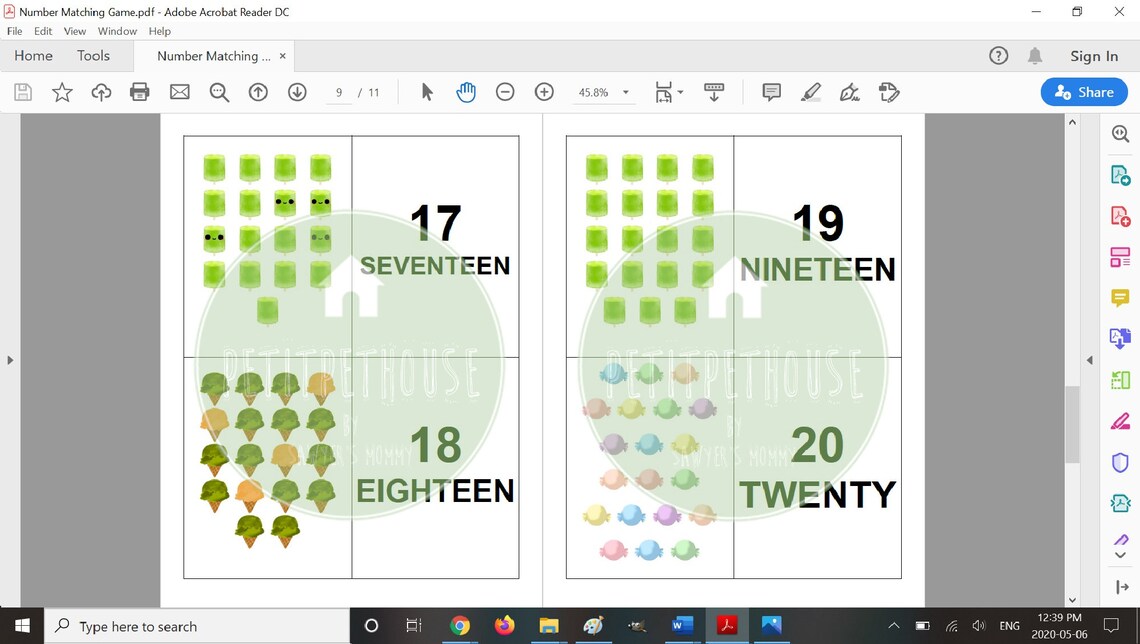Click inside the page number field

339,92
